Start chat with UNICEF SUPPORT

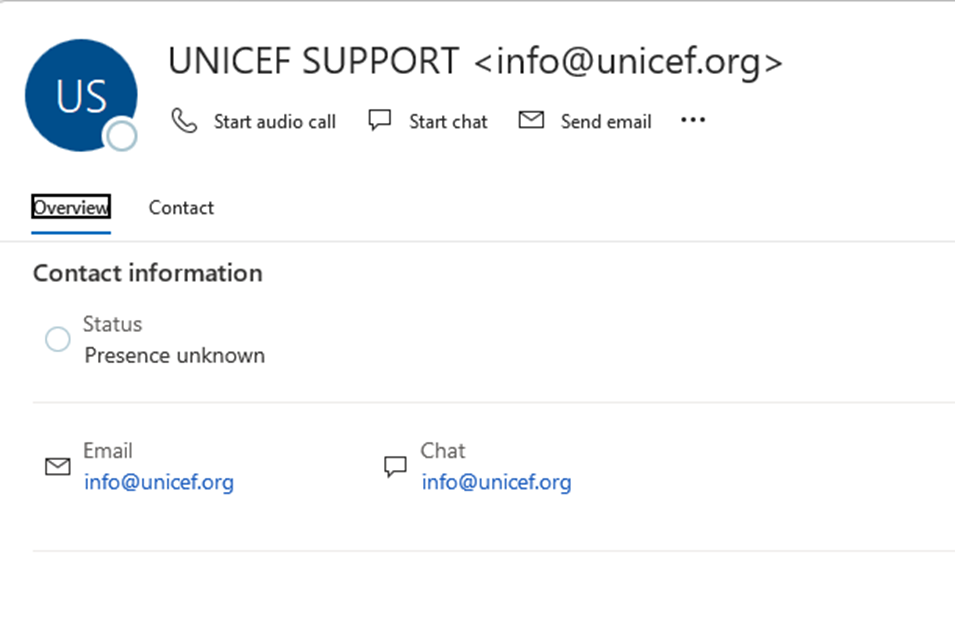[448, 122]
